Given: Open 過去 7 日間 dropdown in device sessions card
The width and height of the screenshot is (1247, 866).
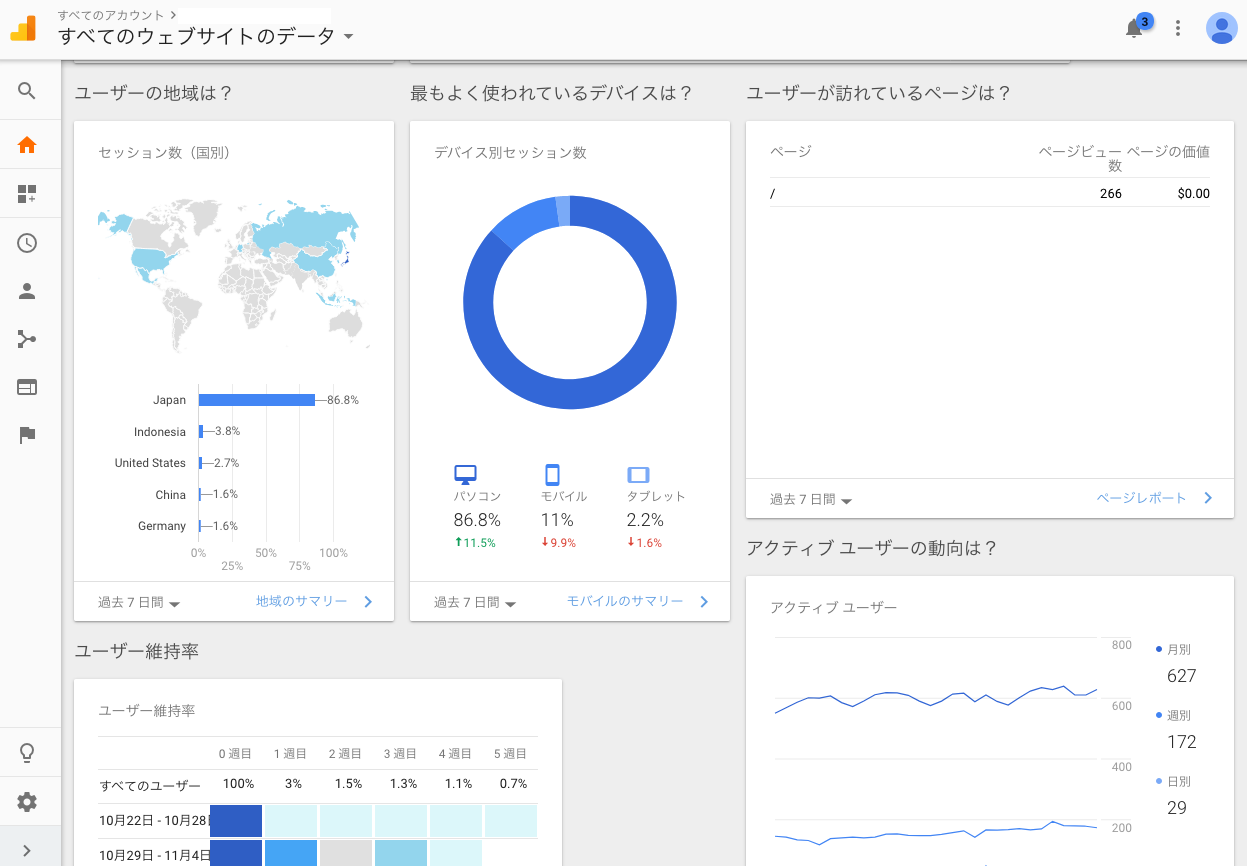Looking at the screenshot, I should tap(475, 603).
